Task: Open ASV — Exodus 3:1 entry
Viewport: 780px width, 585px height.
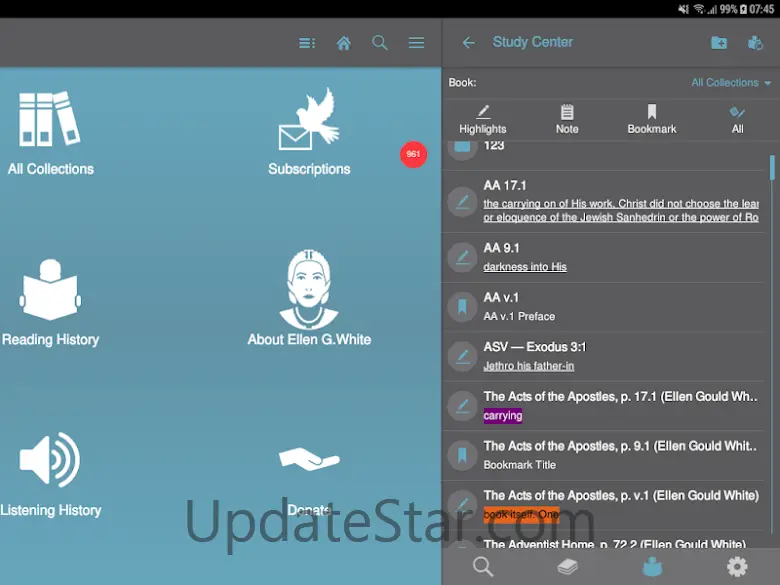Action: [x=603, y=357]
